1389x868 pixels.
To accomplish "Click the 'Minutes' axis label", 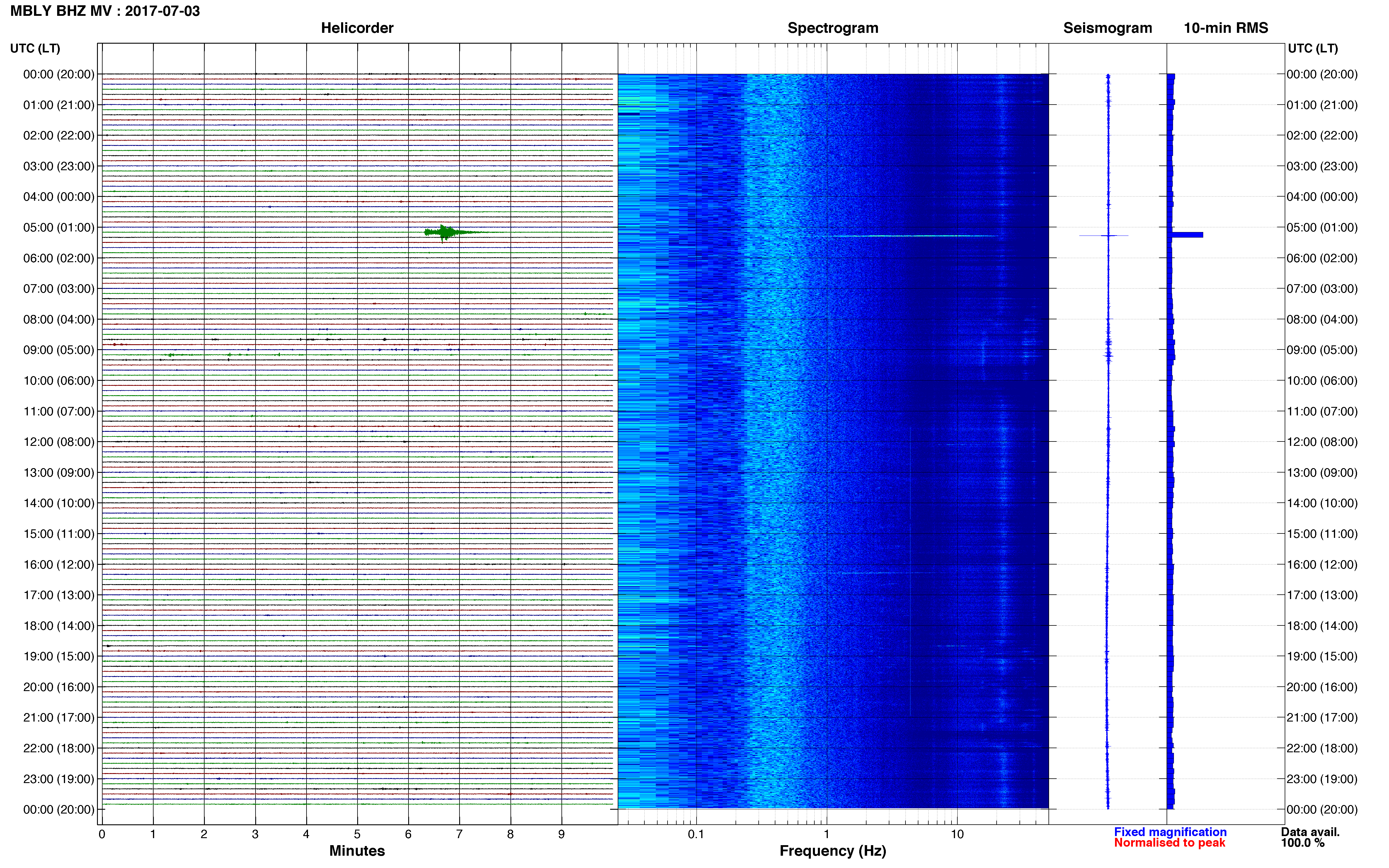I will click(357, 851).
